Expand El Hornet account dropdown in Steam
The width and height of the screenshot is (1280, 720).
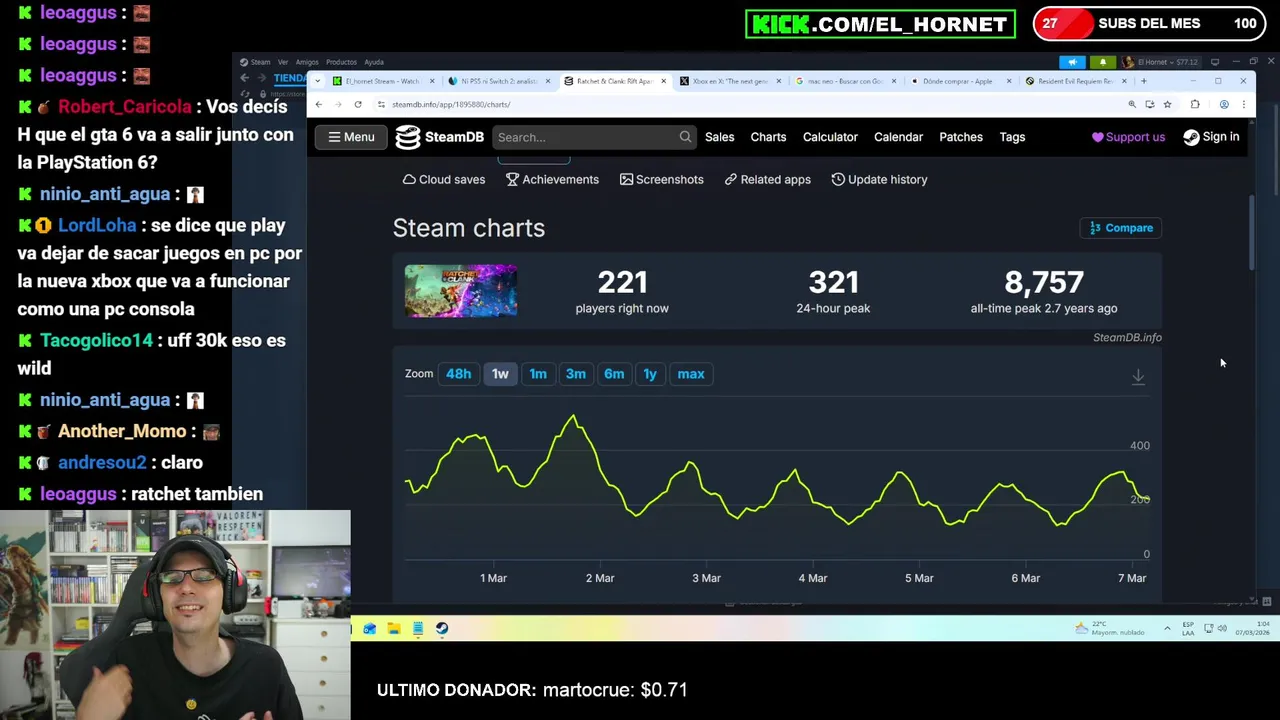click(x=1160, y=62)
